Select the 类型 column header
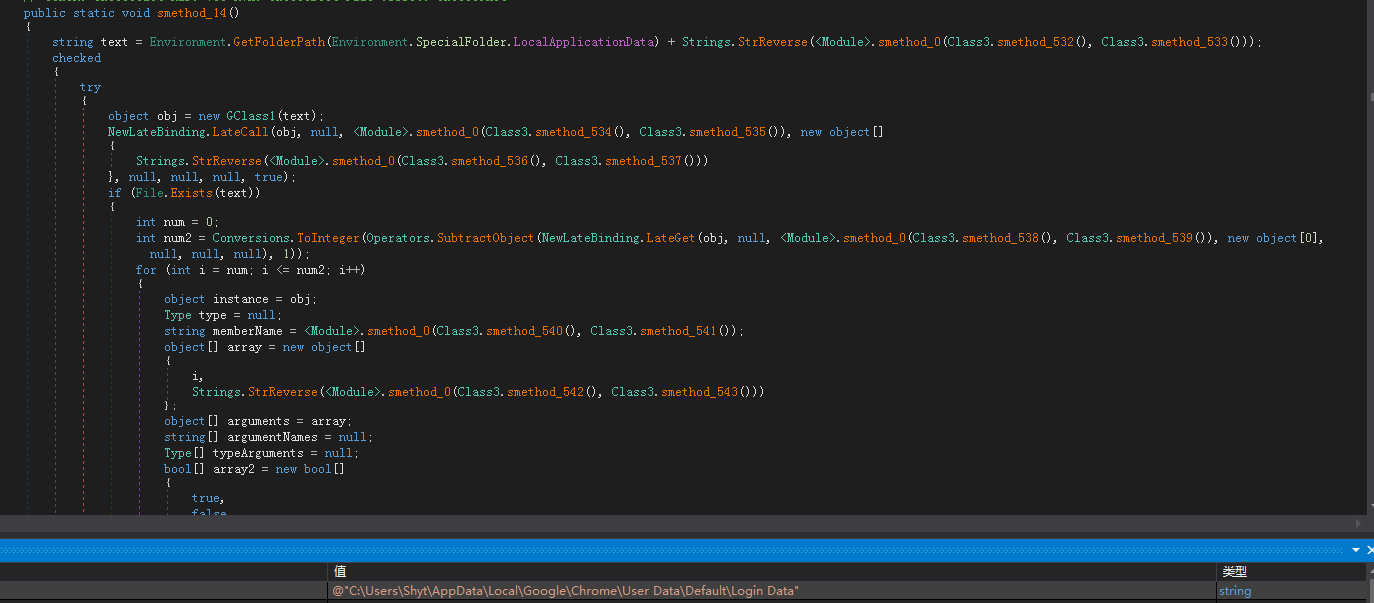 1289,571
